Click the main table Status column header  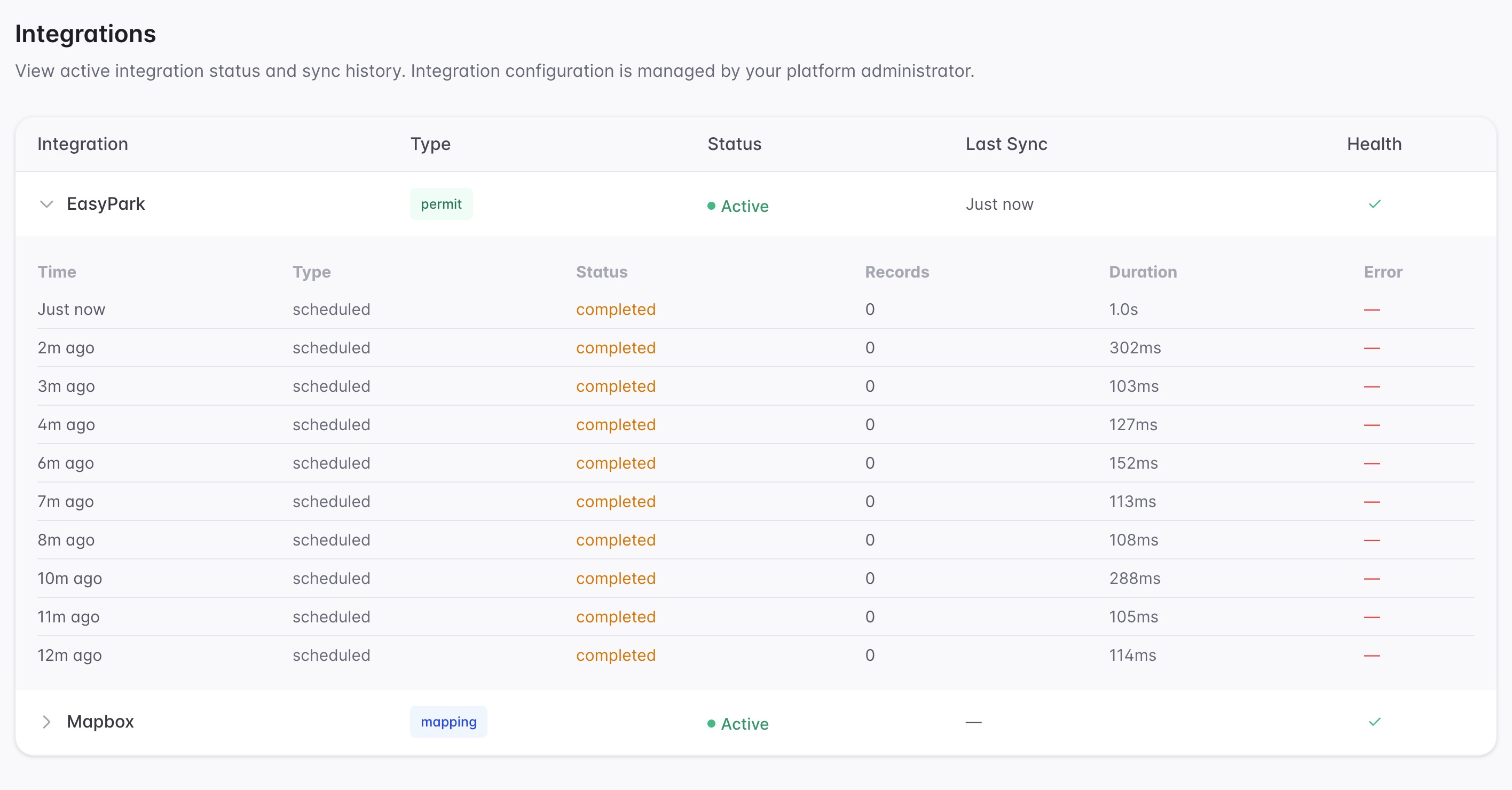coord(734,144)
